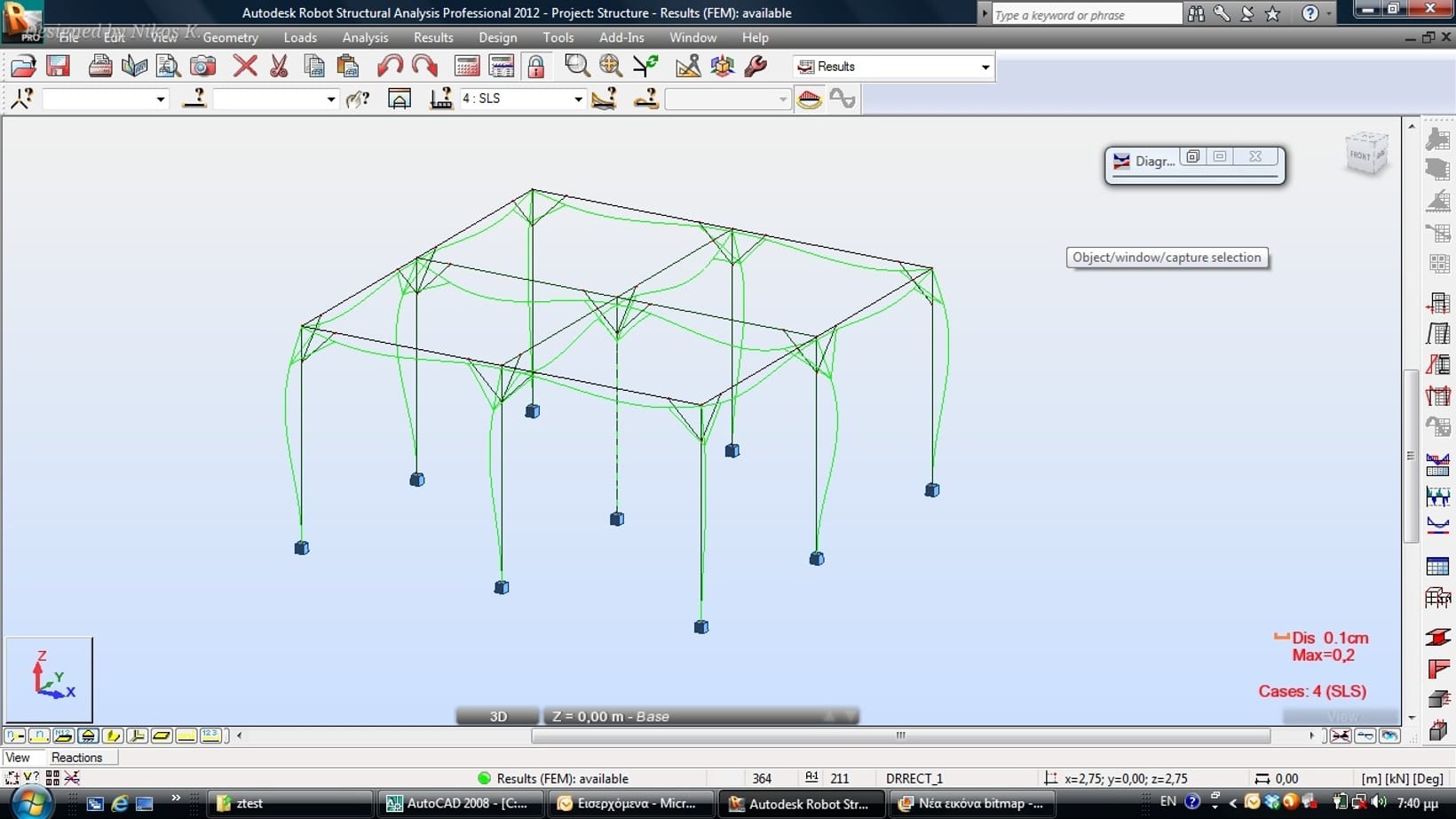Click the horizontal scrollbar below the viewport
This screenshot has height=819, width=1456.
(x=900, y=736)
